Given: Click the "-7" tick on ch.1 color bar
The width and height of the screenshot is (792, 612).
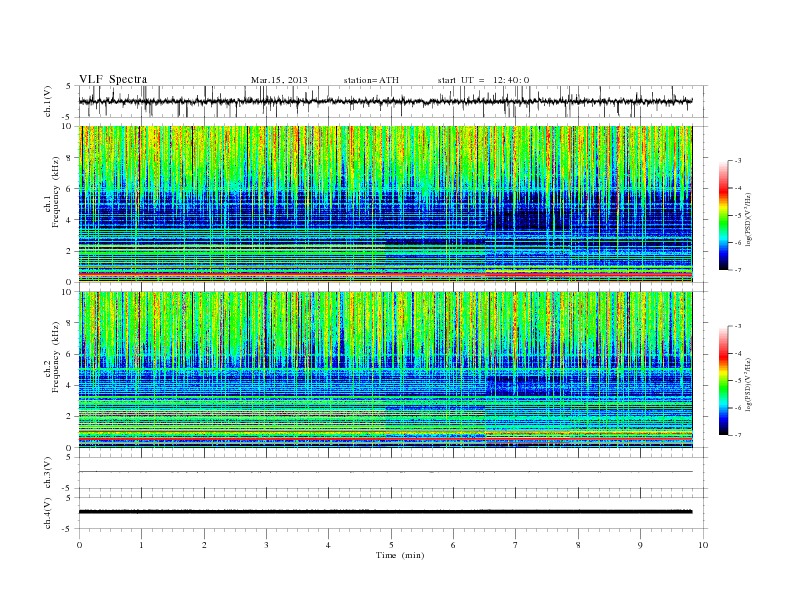Looking at the screenshot, I should [737, 270].
